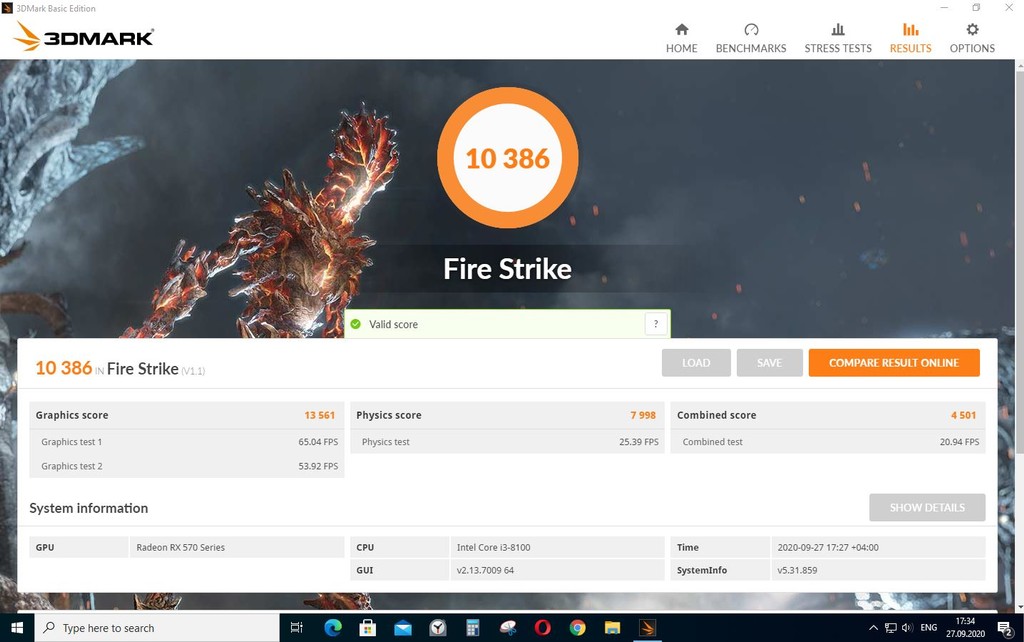The height and width of the screenshot is (642, 1024).
Task: Select the RESULTS tab
Action: point(910,38)
